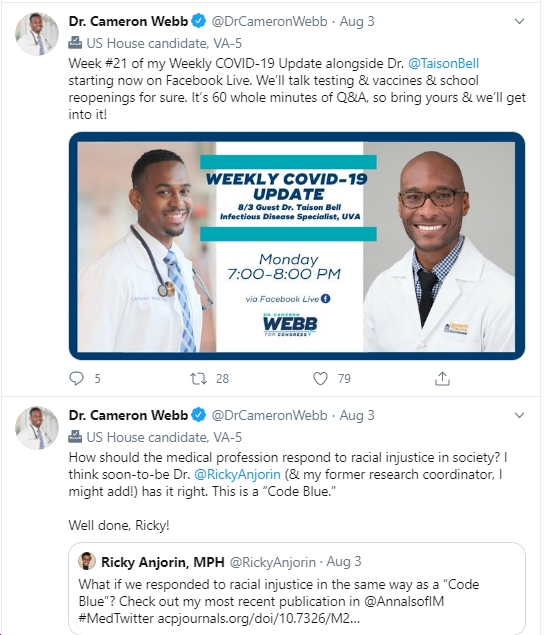This screenshot has width=547, height=635.
Task: Like the Weekly COVID-19 Update tweet
Action: 320,379
